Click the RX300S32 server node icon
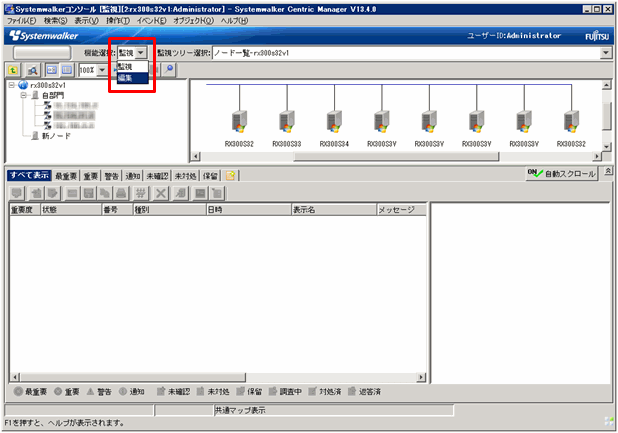The height and width of the screenshot is (433, 618). tap(239, 121)
